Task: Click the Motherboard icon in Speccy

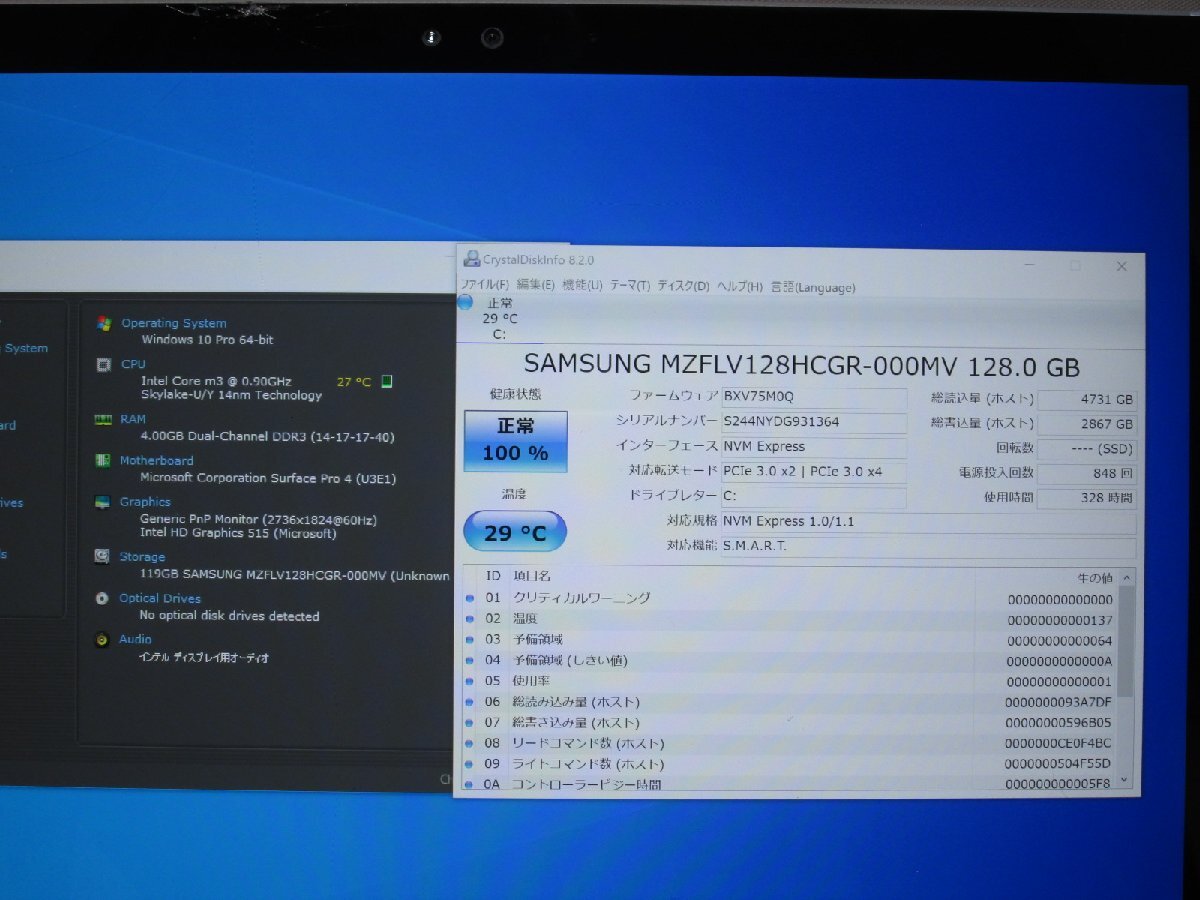Action: pos(103,461)
